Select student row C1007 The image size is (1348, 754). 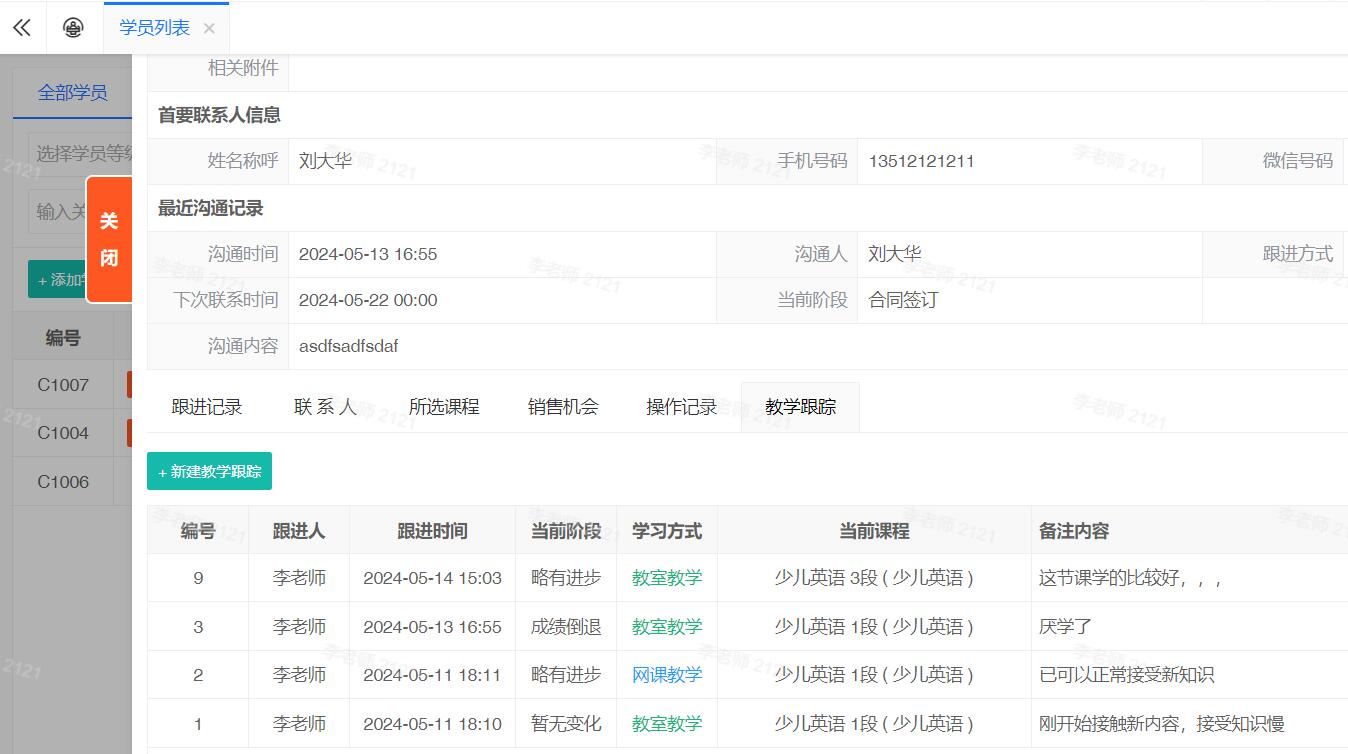(63, 385)
